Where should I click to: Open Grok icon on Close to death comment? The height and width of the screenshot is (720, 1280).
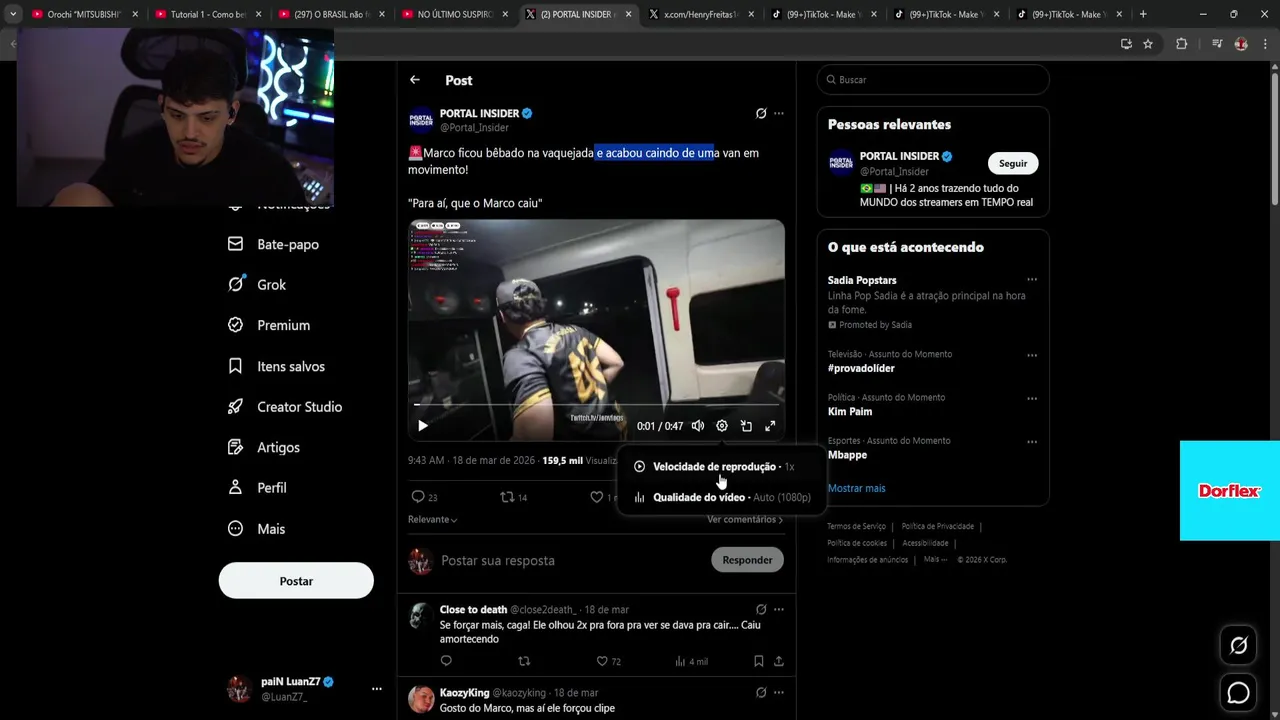761,609
